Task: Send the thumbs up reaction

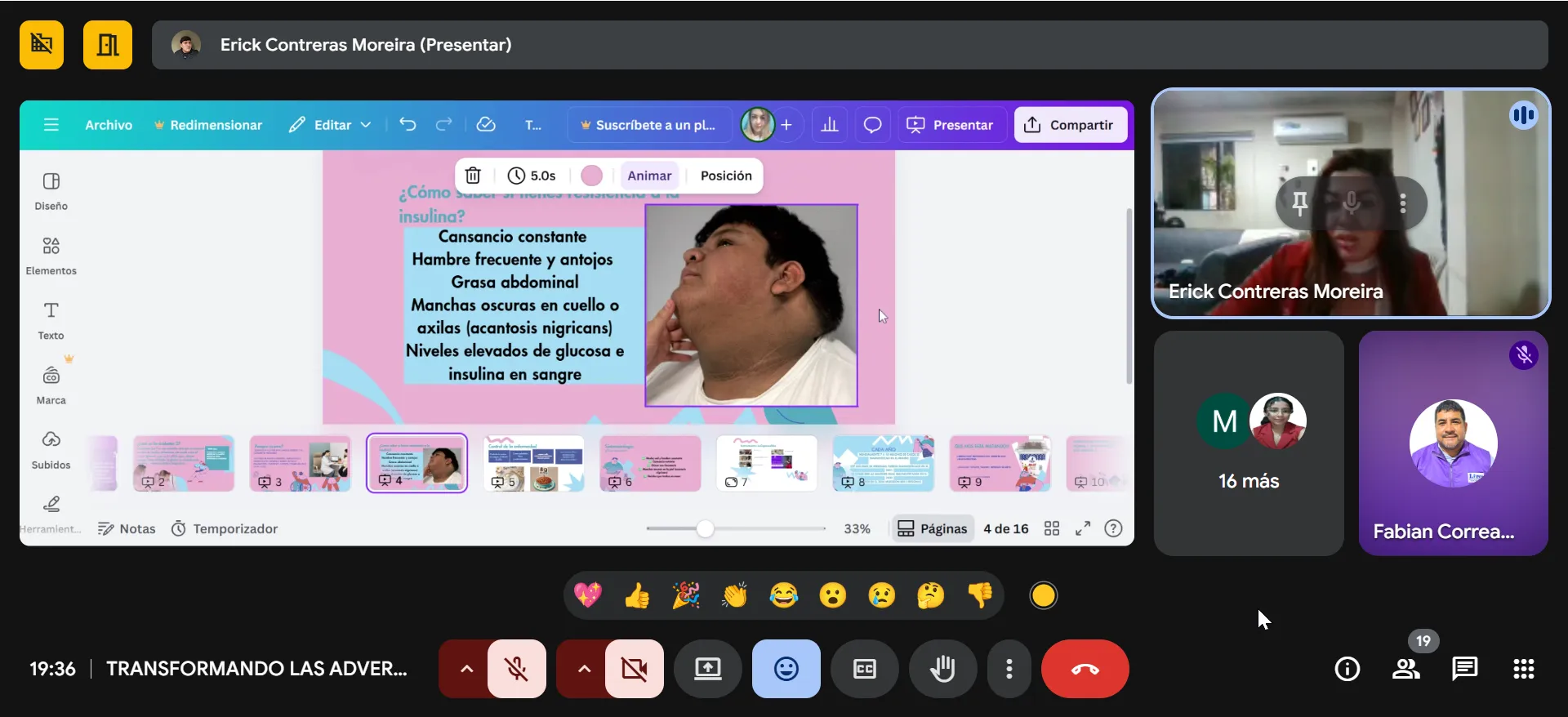Action: click(x=637, y=595)
